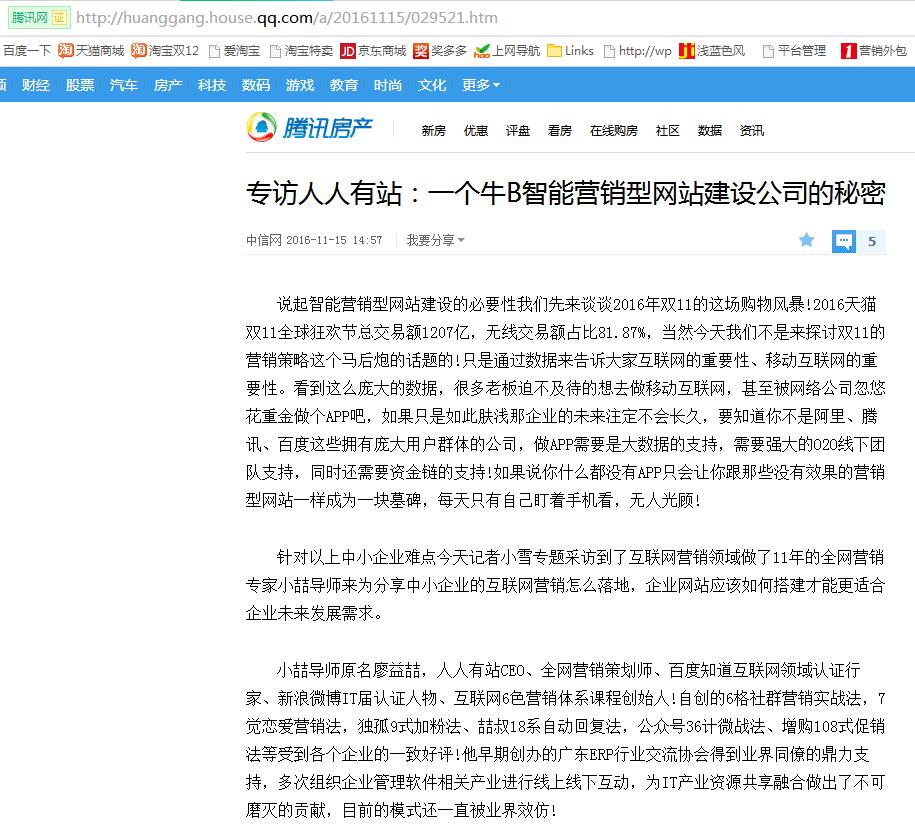The height and width of the screenshot is (829, 915).
Task: Click the 腾讯网 site identity badge
Action: point(39,18)
